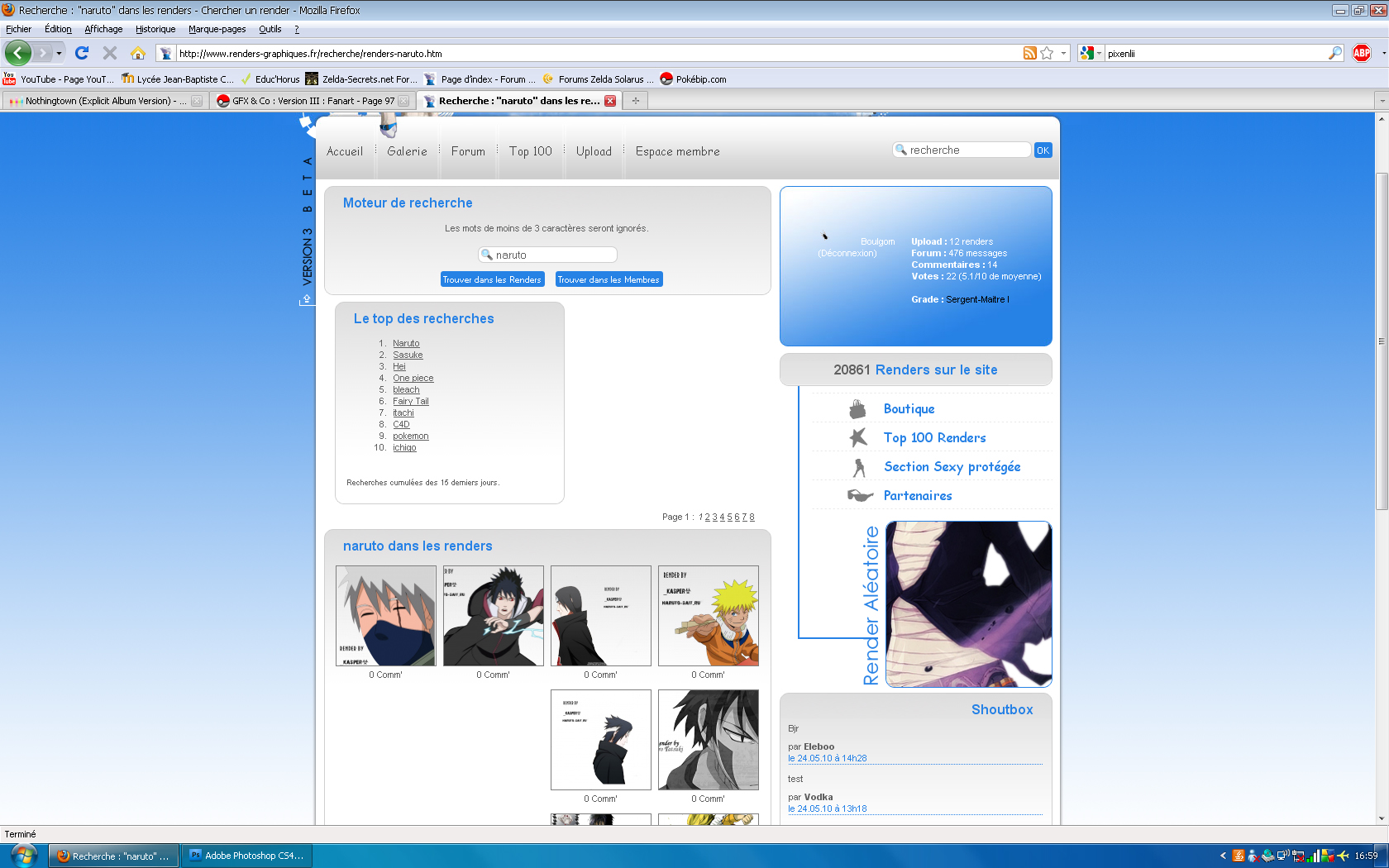Open the Adblock Plus ABP icon
The image size is (1389, 868).
(x=1362, y=53)
